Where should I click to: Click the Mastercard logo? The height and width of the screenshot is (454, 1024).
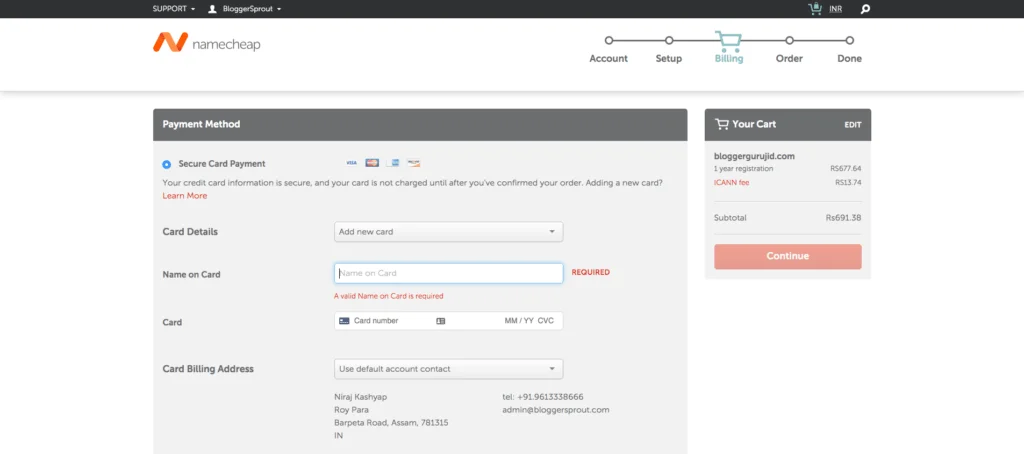[372, 163]
